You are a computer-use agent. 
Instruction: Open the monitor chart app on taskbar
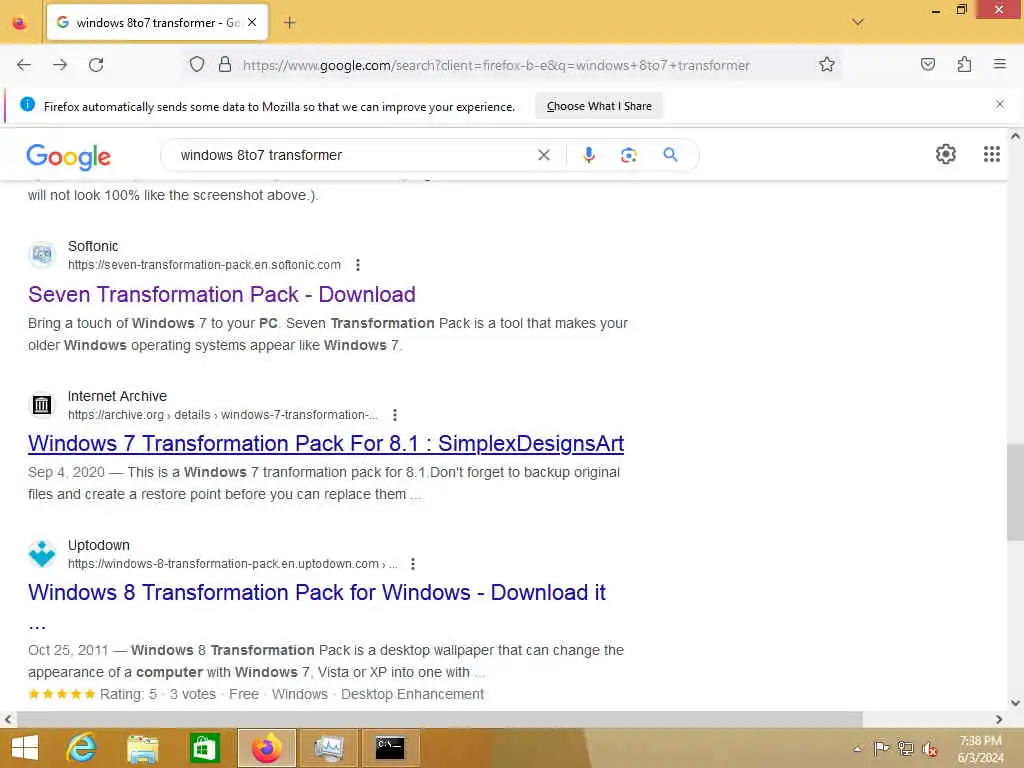[328, 748]
